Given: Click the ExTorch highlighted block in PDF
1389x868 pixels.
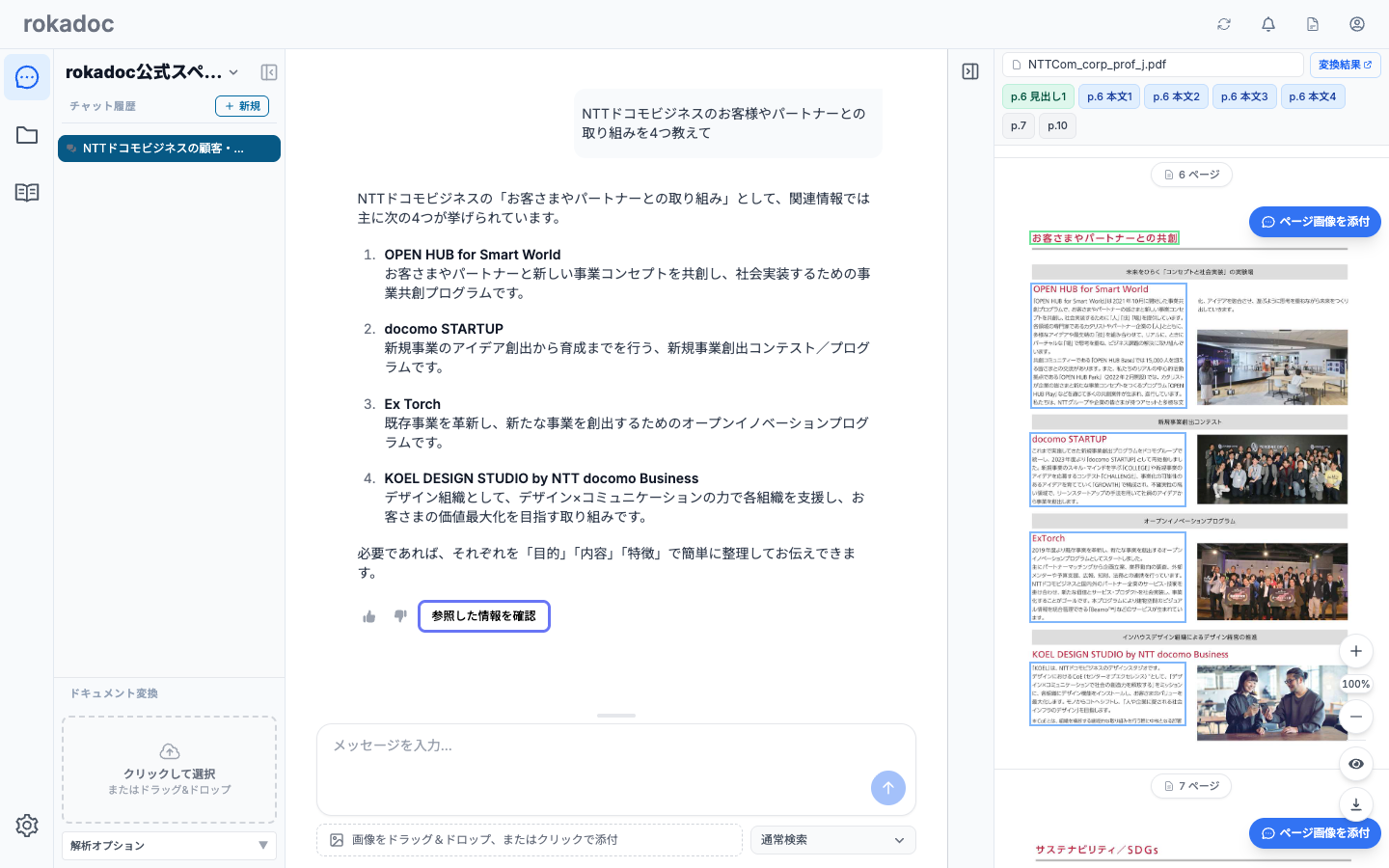Looking at the screenshot, I should coord(1108,577).
